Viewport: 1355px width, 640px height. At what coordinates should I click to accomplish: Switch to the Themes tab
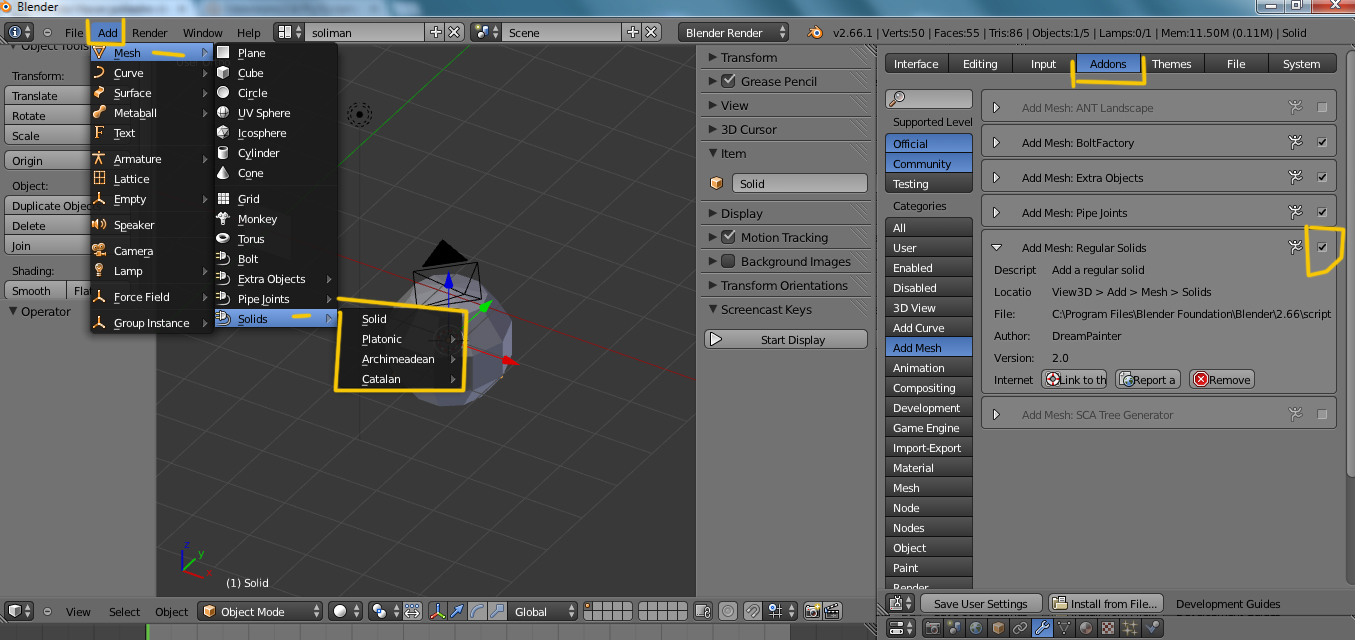point(1171,64)
